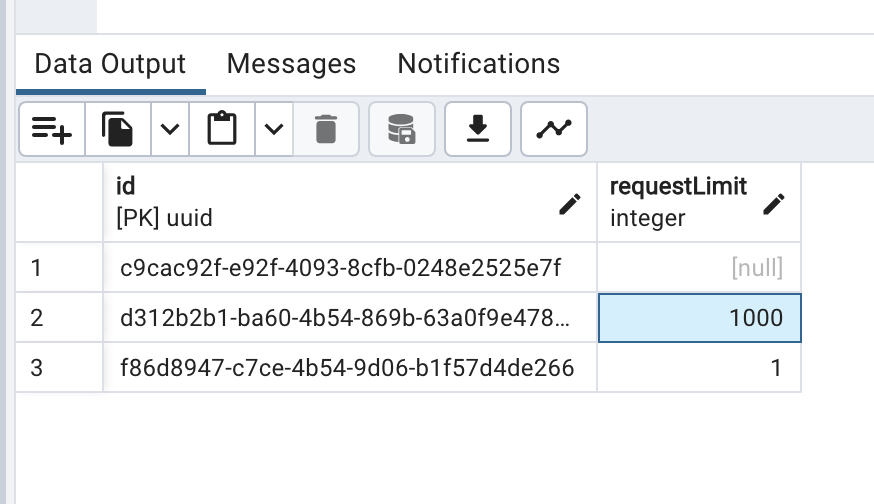Screen dimensions: 874x504
Task: Click the uuid cell starting with f86d8947
Action: [350, 368]
